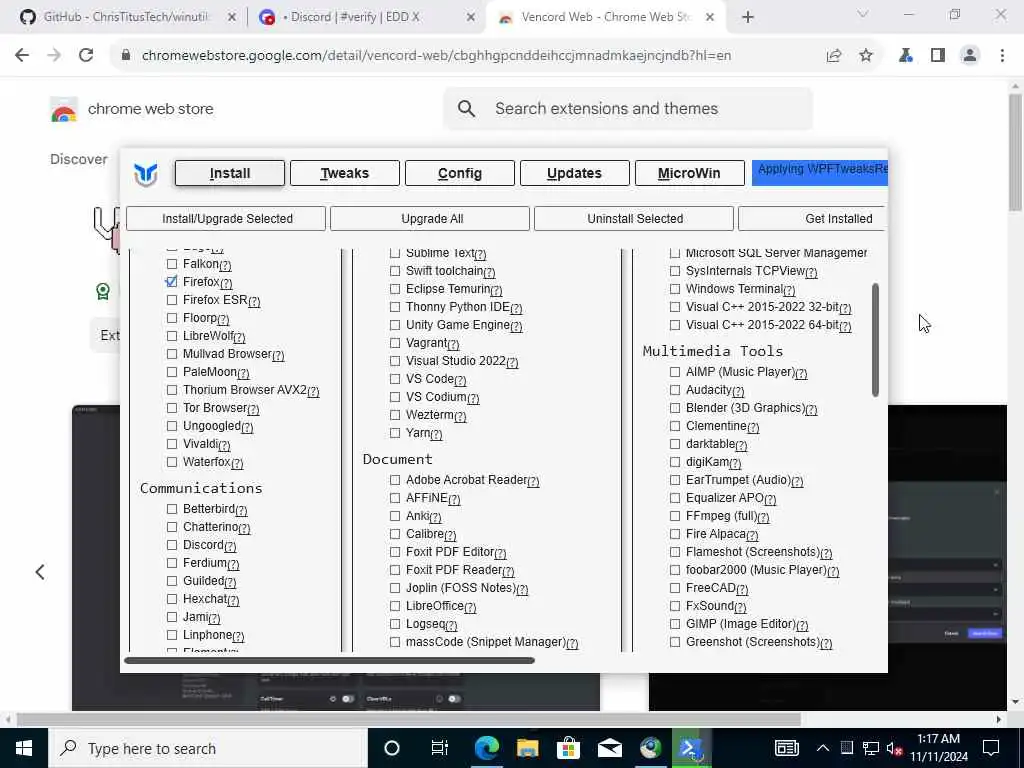Go to previous screenshot in web store carousel
Image resolution: width=1024 pixels, height=768 pixels.
tap(40, 572)
